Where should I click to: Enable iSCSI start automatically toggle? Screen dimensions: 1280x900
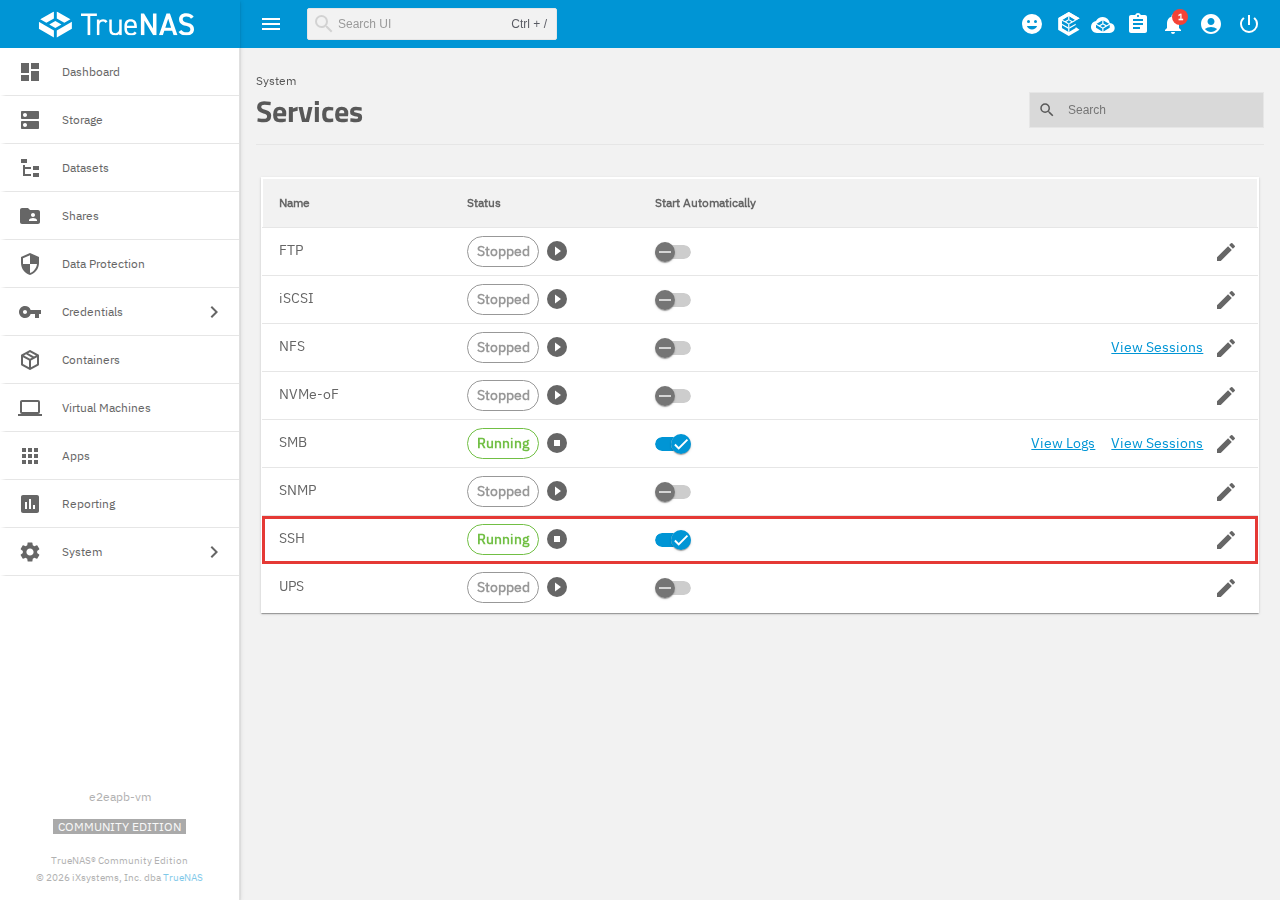click(673, 300)
